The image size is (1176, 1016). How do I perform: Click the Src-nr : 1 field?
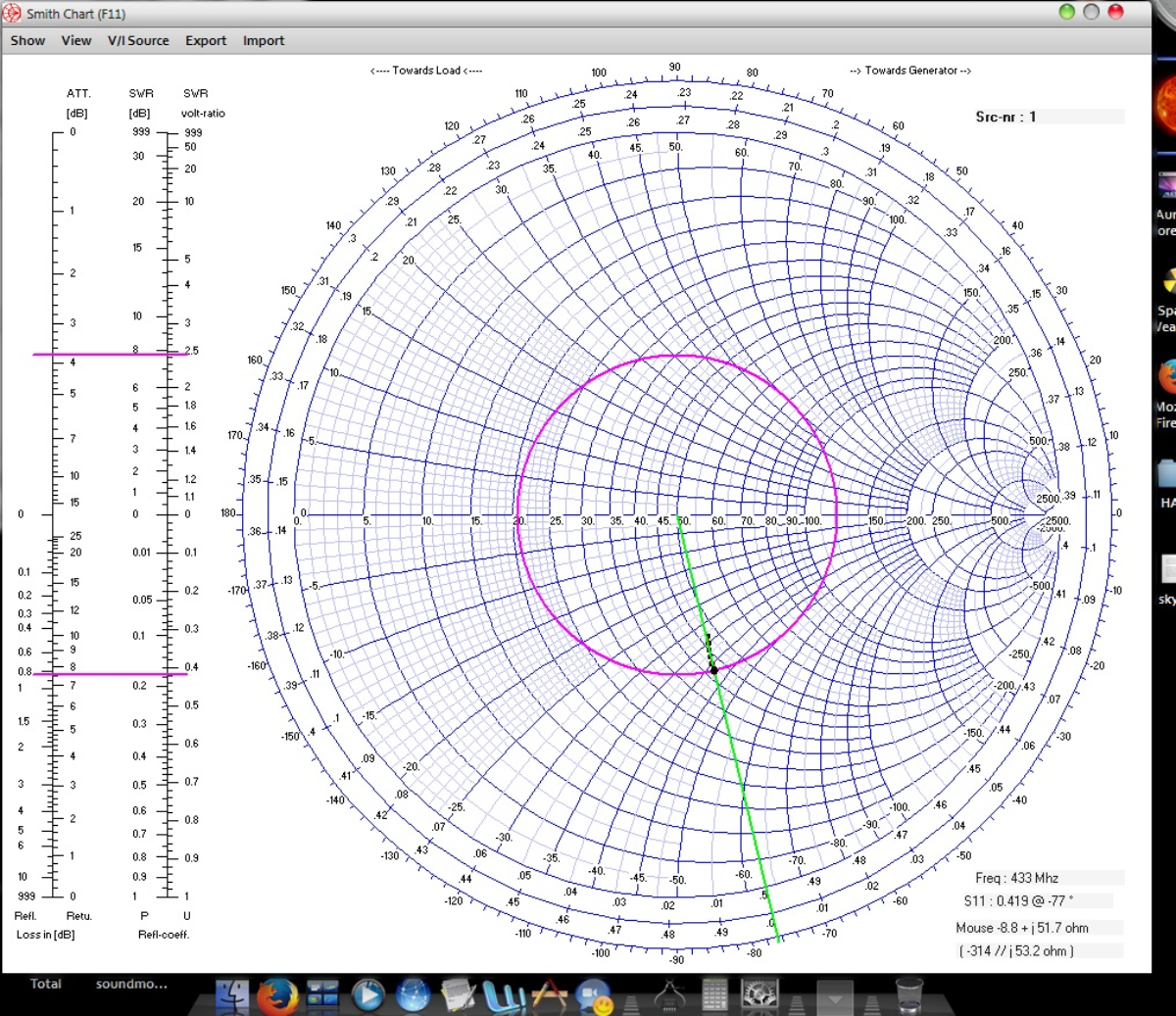(x=1049, y=117)
